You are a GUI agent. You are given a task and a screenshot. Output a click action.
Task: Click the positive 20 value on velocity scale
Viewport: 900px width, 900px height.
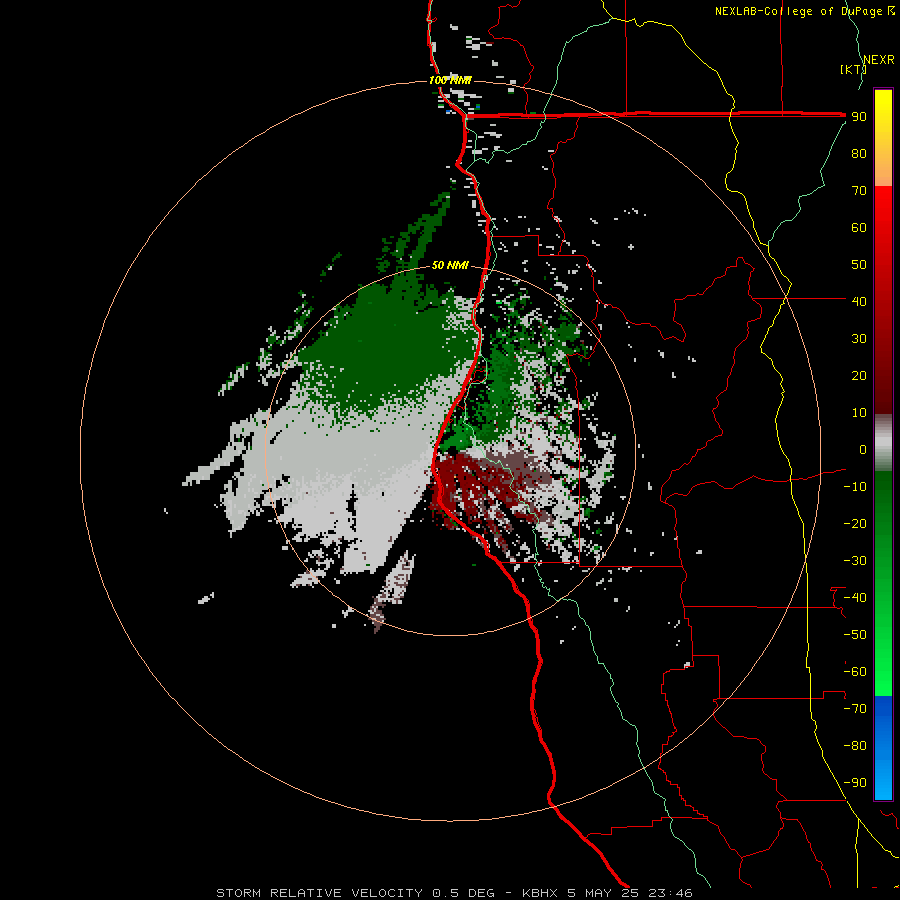[x=859, y=375]
